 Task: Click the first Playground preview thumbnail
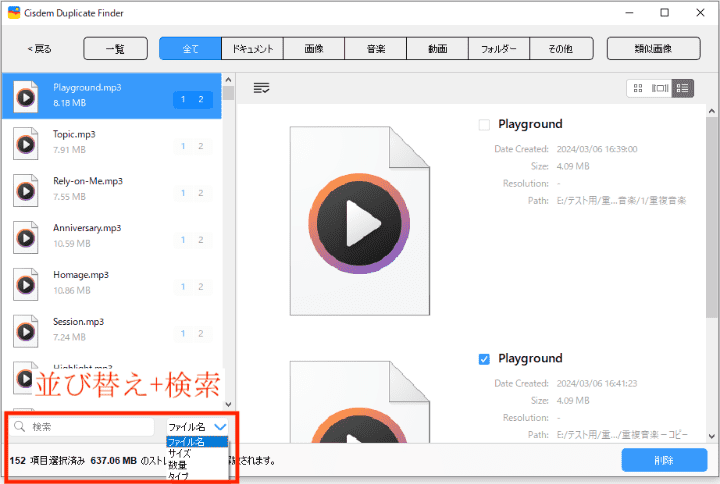click(360, 221)
